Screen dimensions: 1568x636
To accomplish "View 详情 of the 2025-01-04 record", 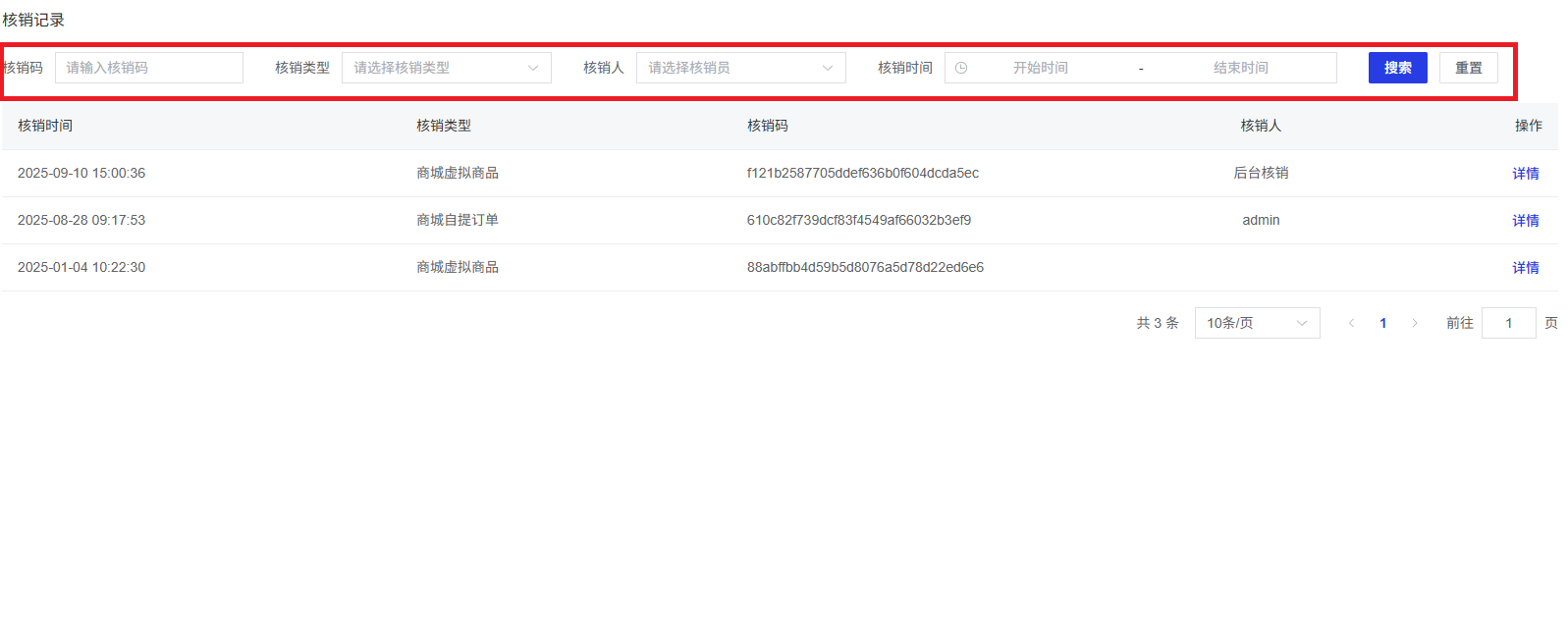I will (x=1525, y=268).
